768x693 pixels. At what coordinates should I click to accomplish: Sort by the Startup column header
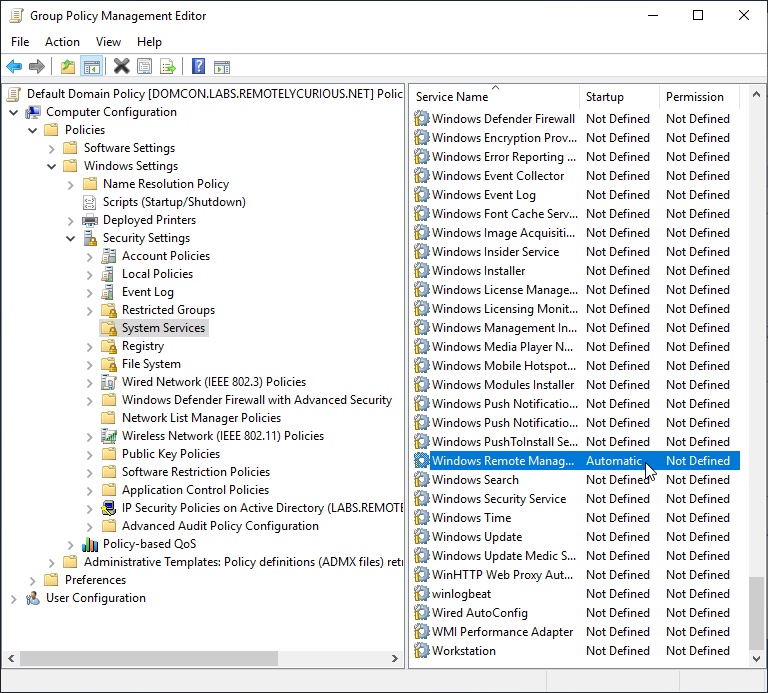(619, 97)
